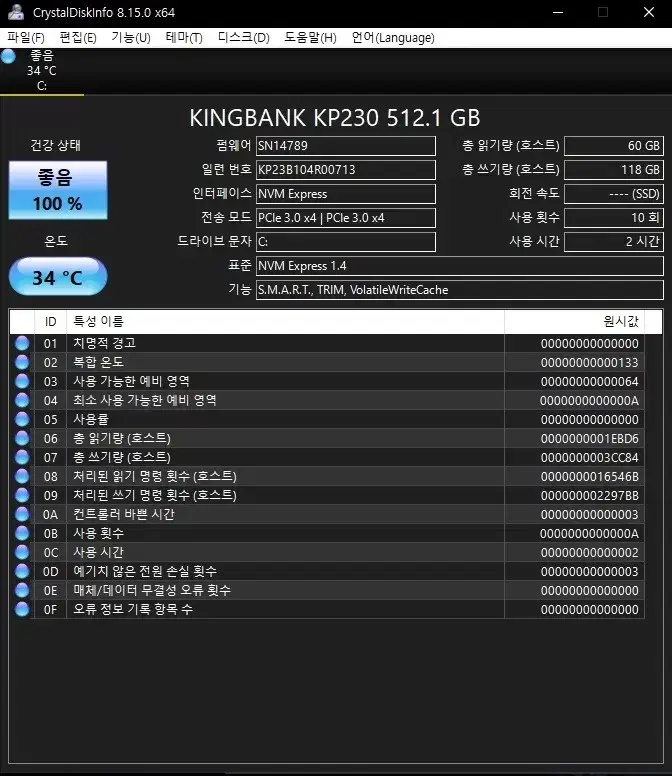
Task: Click the 34 °C temperature button
Action: pyautogui.click(x=58, y=277)
